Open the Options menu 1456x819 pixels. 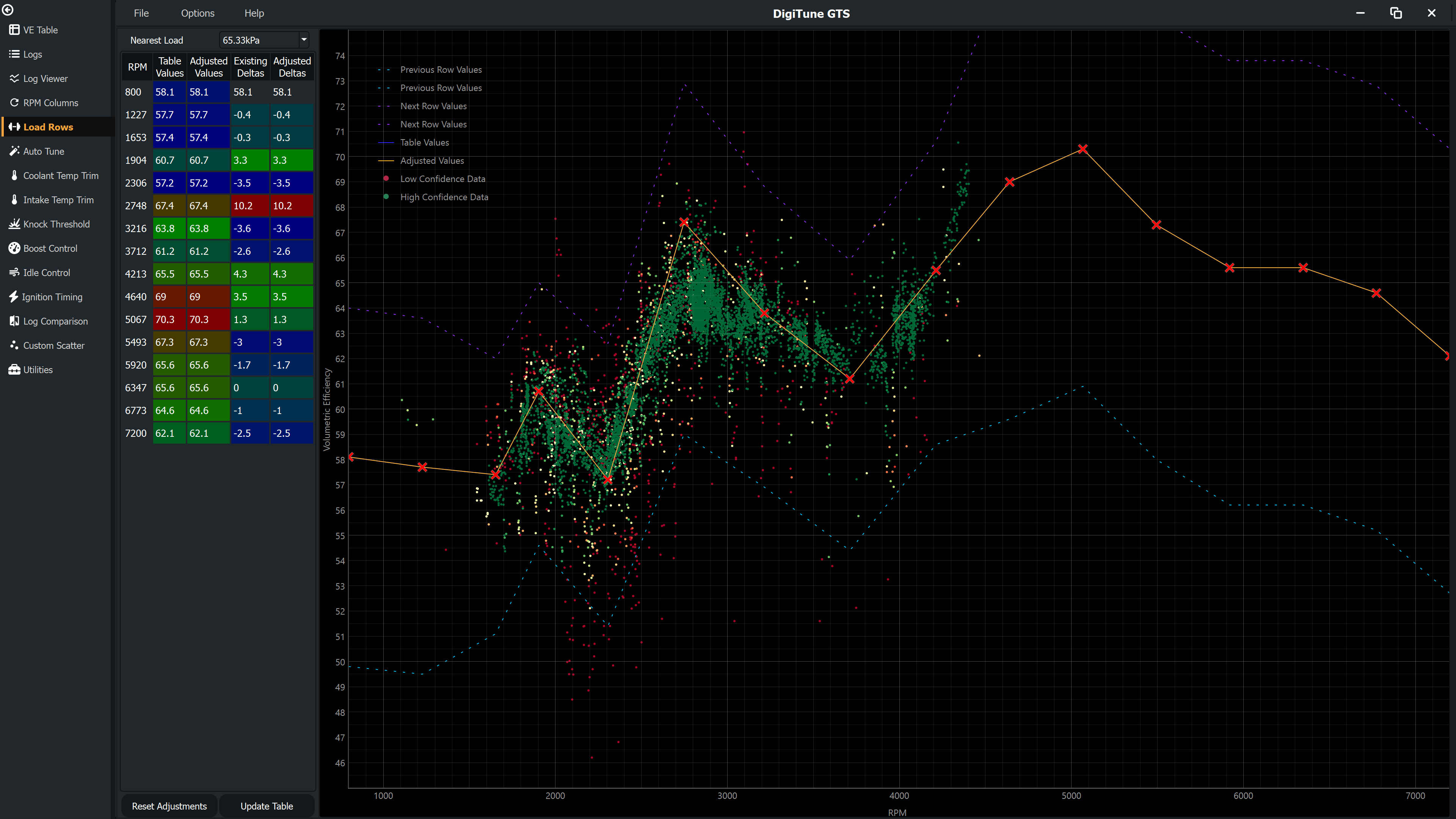point(197,13)
